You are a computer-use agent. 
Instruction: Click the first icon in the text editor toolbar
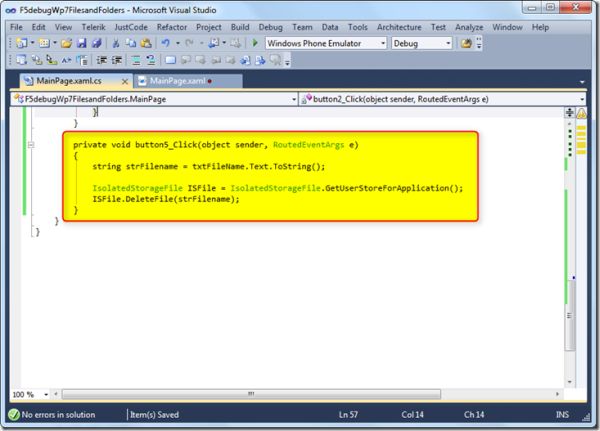(x=21, y=60)
